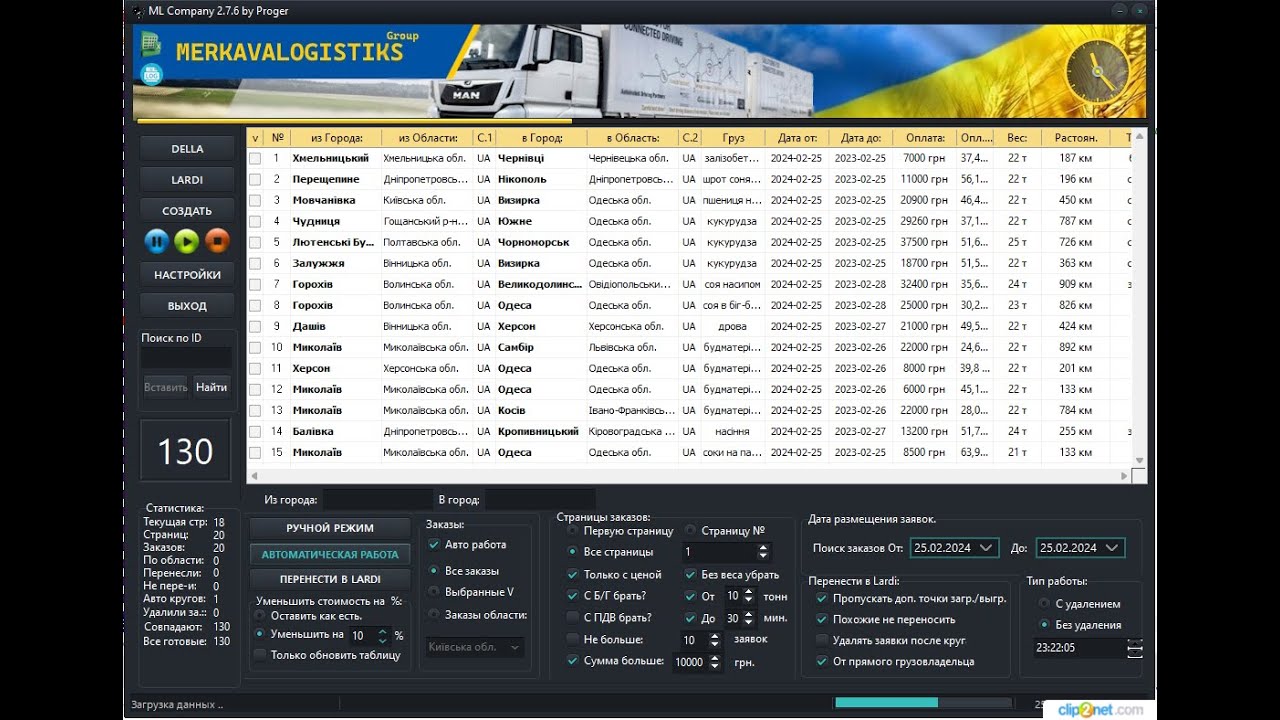Click the 'Сумма больше' amount stepper arrows
Image resolution: width=1280 pixels, height=720 pixels.
714,662
